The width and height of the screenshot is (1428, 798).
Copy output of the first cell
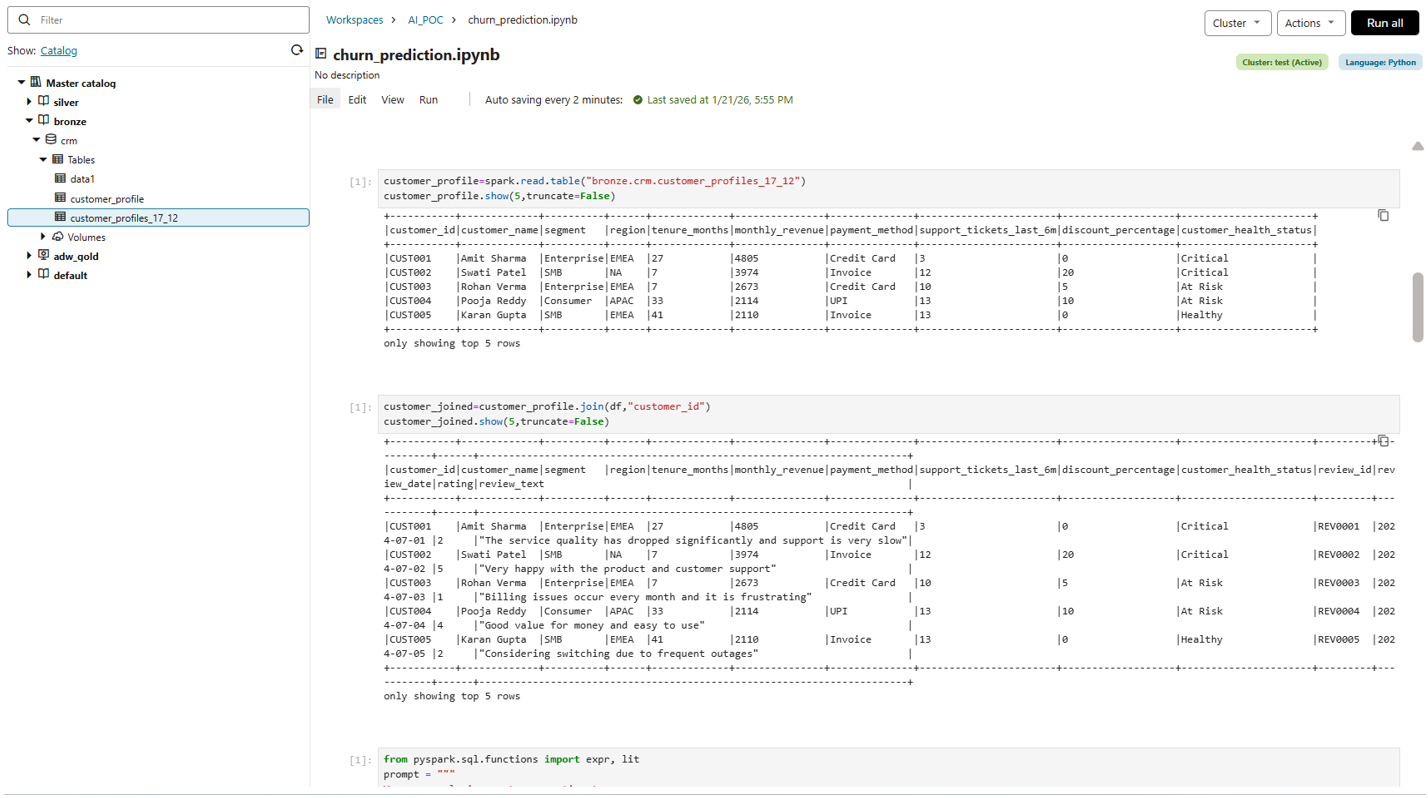pyautogui.click(x=1383, y=215)
